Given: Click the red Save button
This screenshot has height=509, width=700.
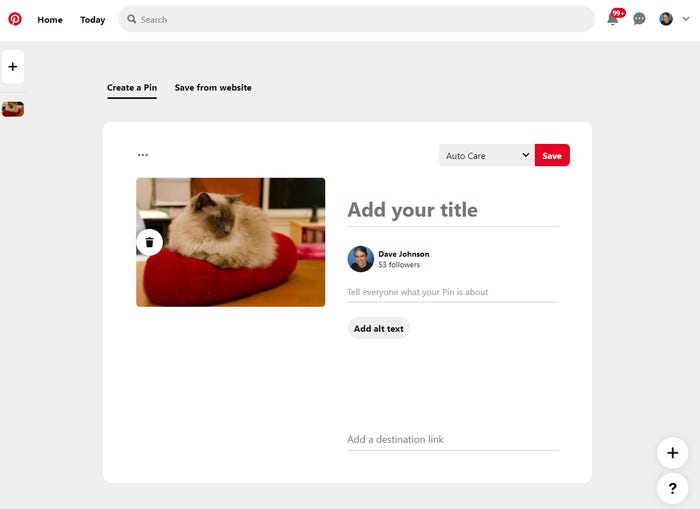Looking at the screenshot, I should 552,155.
